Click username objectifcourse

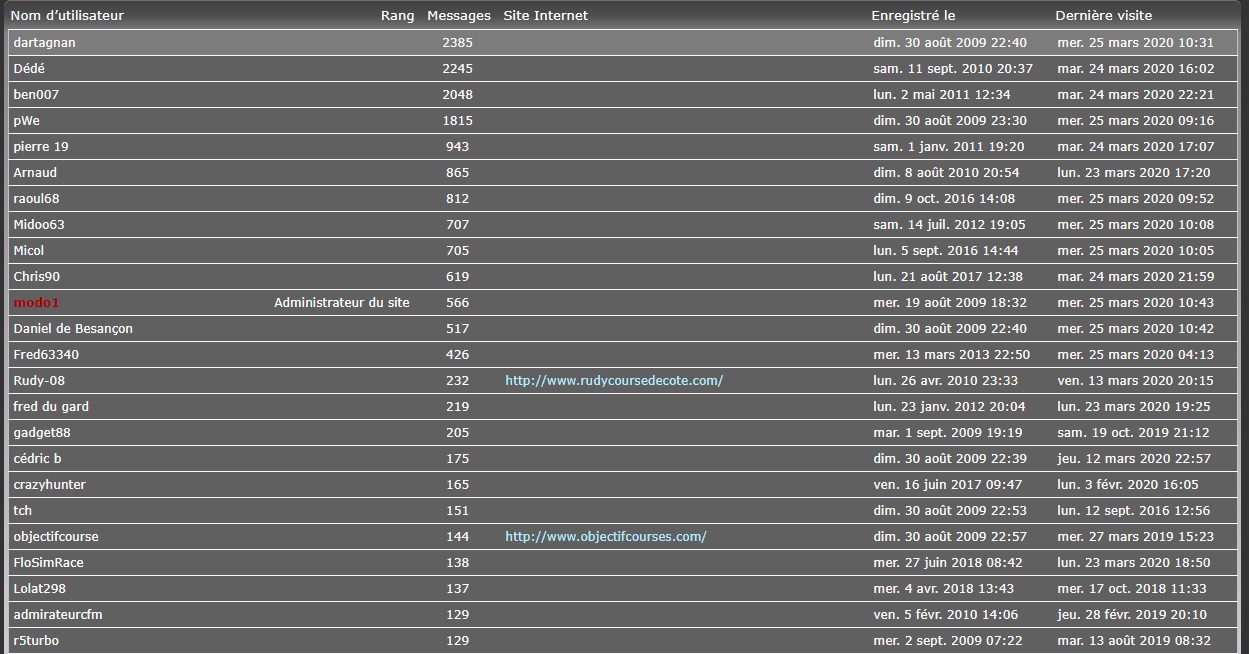click(x=56, y=537)
